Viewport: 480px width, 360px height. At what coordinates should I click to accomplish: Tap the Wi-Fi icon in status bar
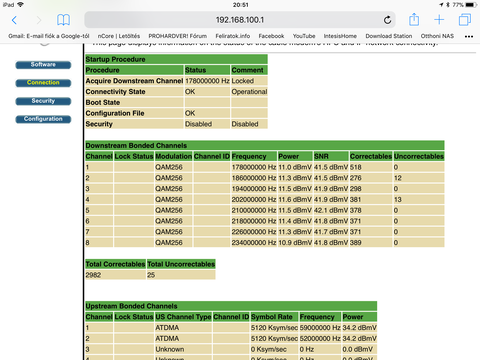pos(20,5)
